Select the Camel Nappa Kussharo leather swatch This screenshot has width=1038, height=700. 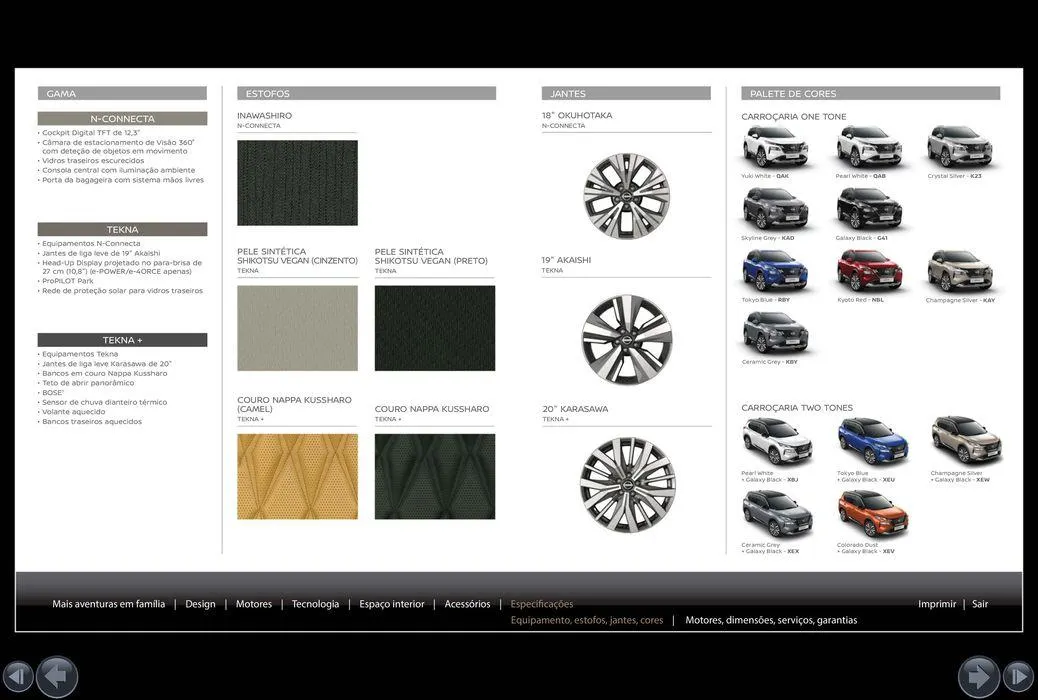pos(297,476)
